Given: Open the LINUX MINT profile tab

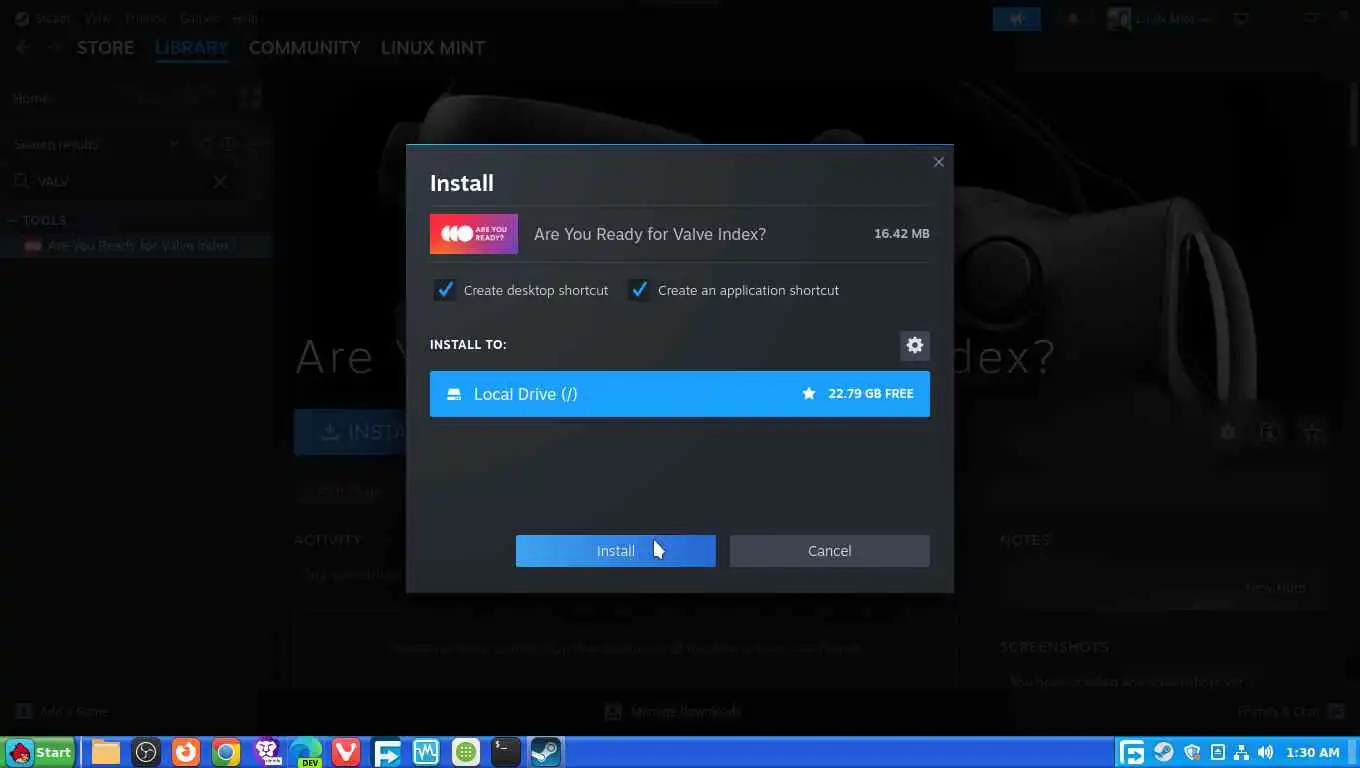Looking at the screenshot, I should (x=433, y=48).
